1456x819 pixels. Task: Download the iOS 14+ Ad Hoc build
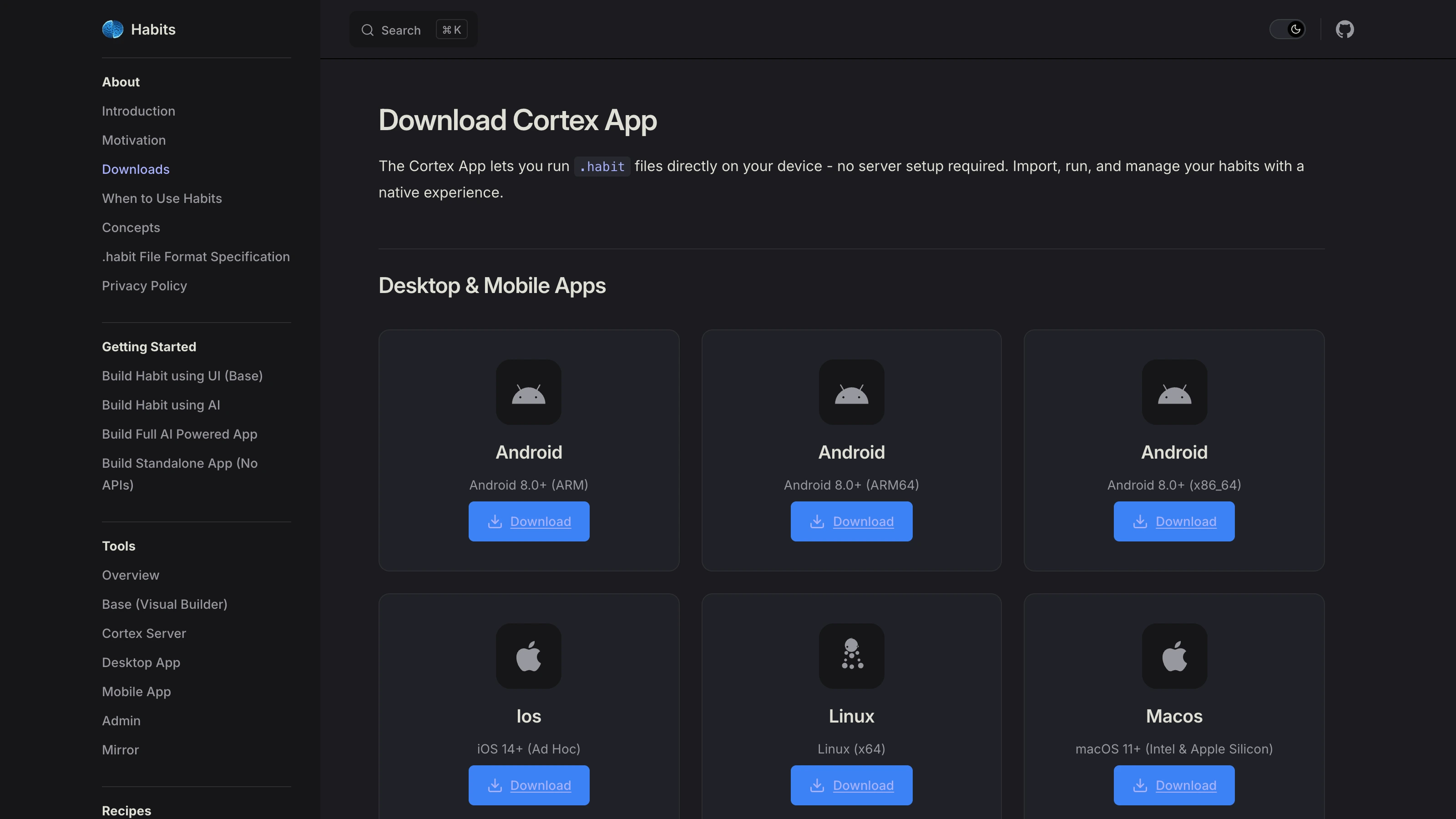(x=528, y=785)
